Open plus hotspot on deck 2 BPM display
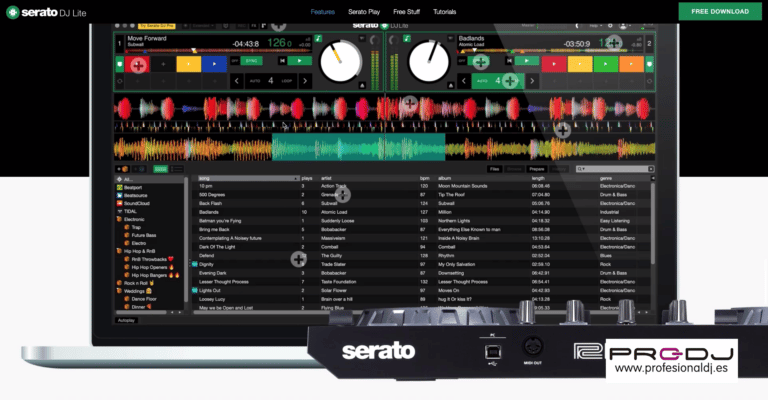Viewport: 768px width, 400px height. pos(614,43)
